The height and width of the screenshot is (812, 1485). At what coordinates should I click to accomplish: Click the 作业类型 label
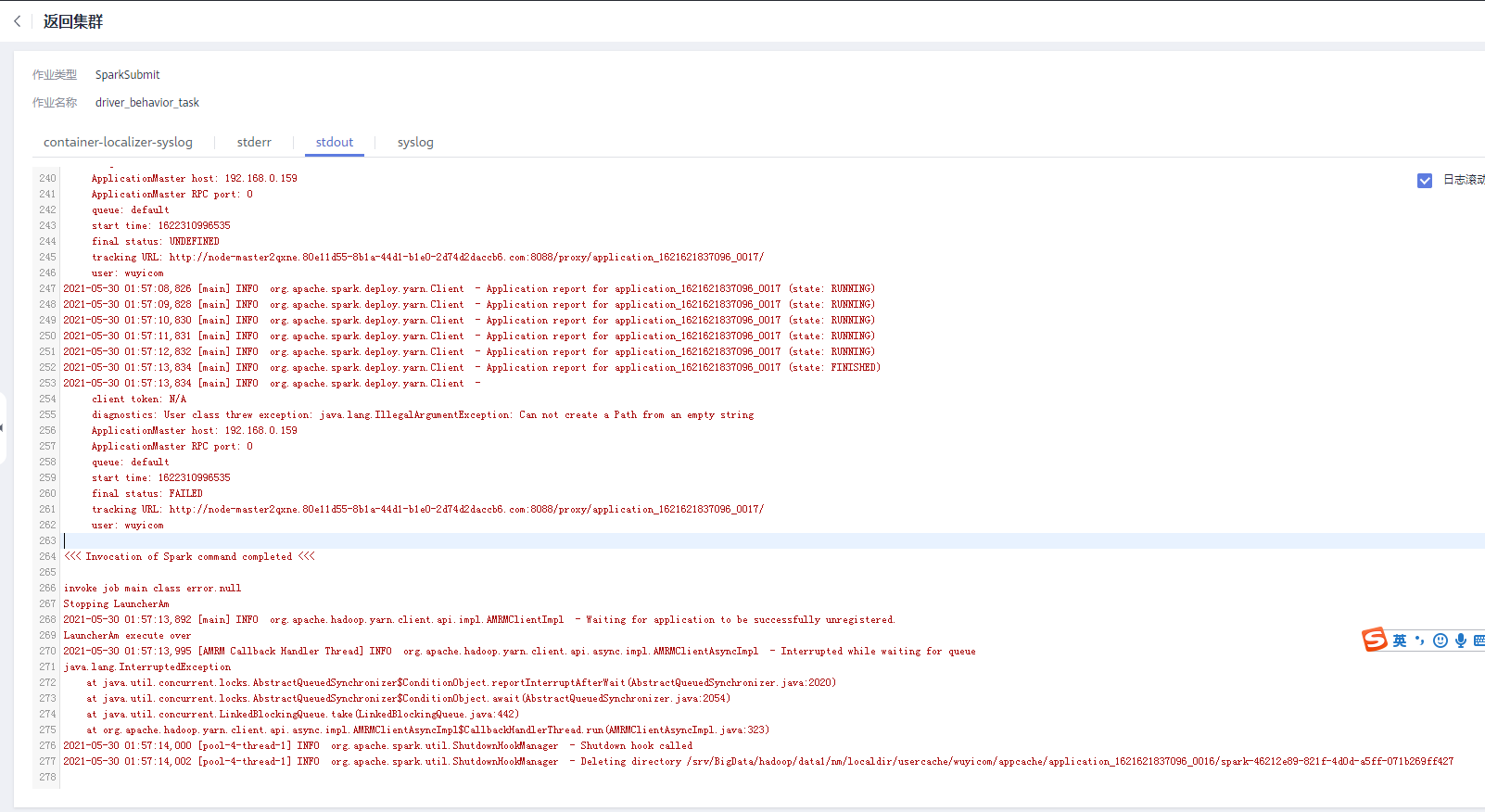tap(55, 75)
